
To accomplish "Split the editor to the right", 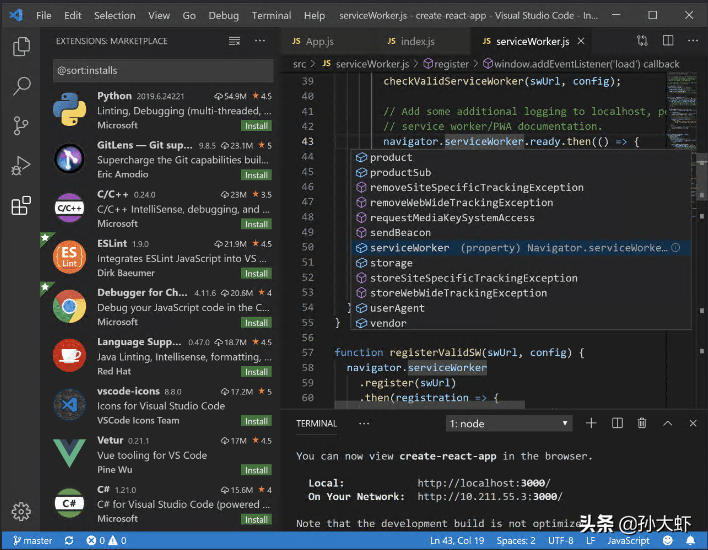I will coord(666,41).
